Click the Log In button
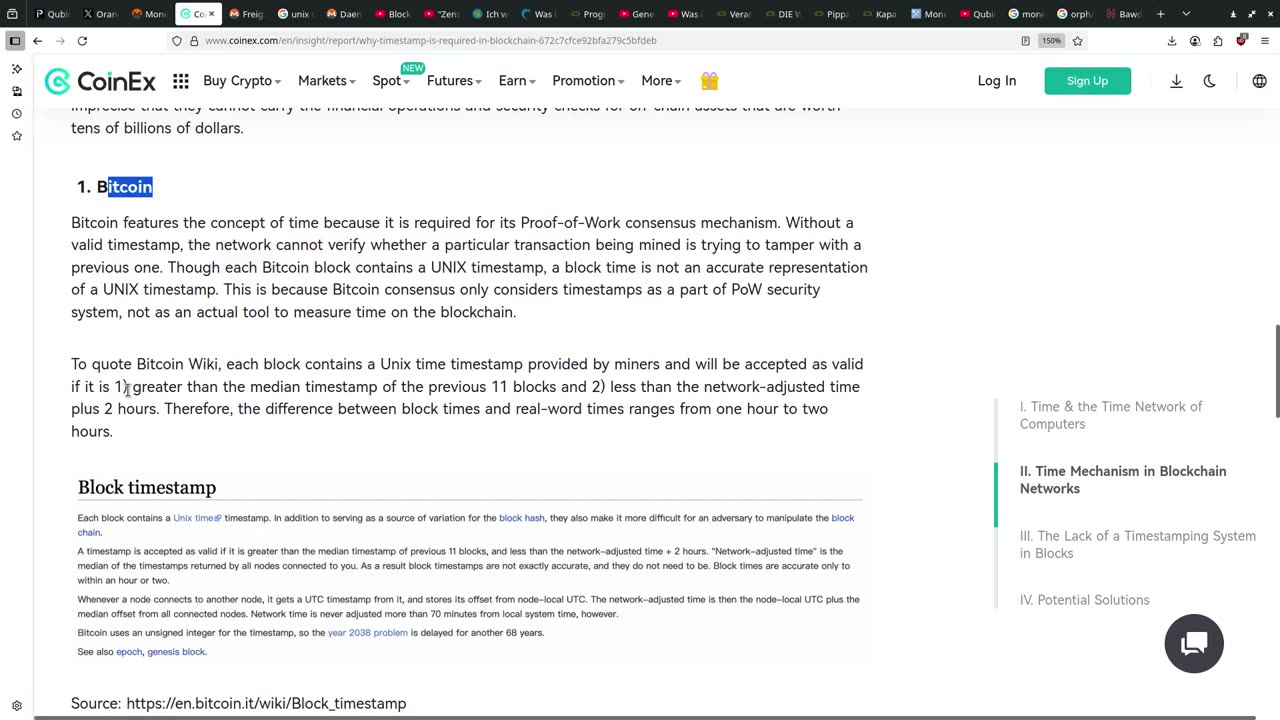This screenshot has width=1280, height=720. click(997, 81)
